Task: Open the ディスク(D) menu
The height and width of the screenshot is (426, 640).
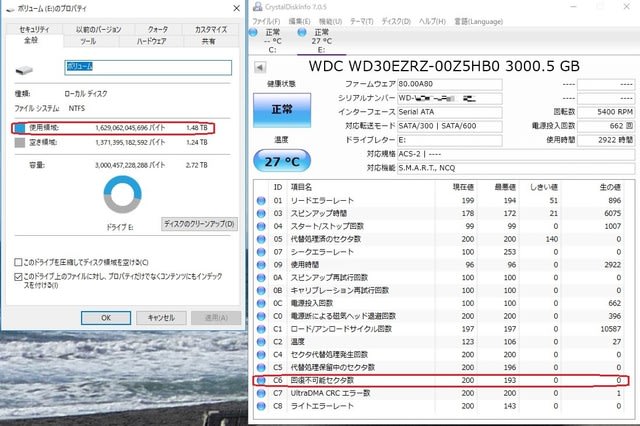Action: [396, 21]
